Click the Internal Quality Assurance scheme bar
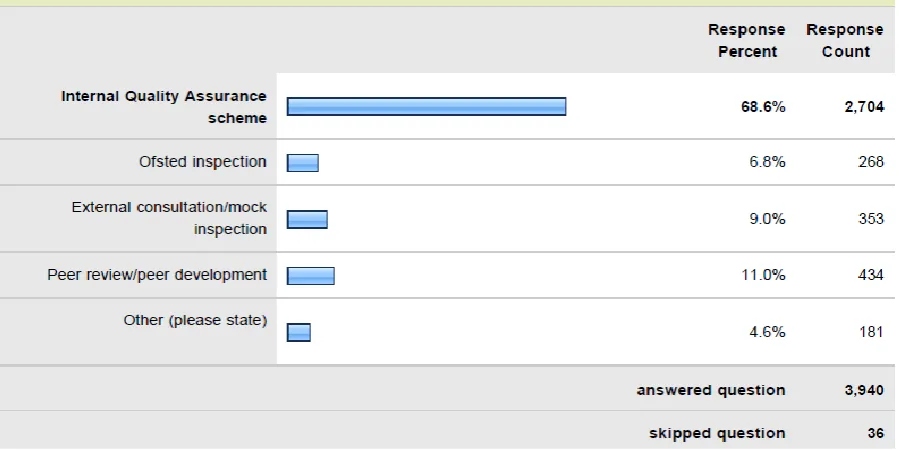899x450 pixels. click(x=426, y=106)
